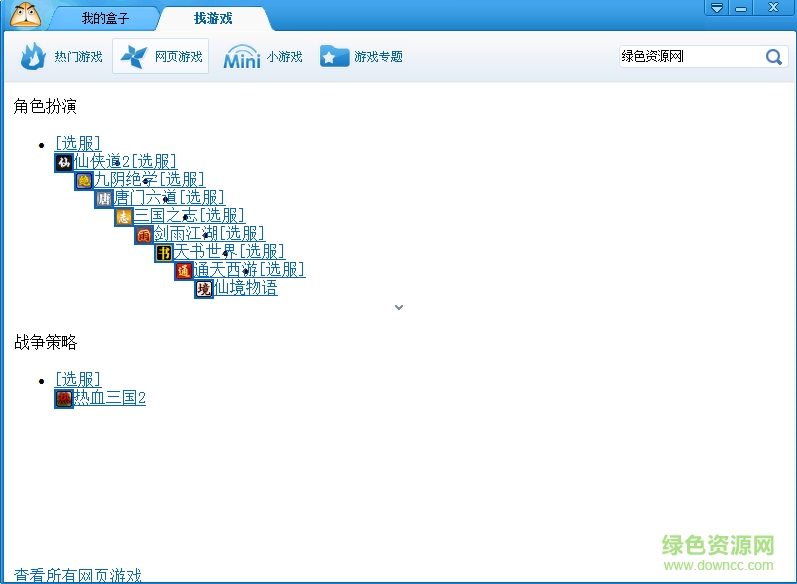The width and height of the screenshot is (797, 584).
Task: Click the search magnifier icon
Action: [773, 57]
